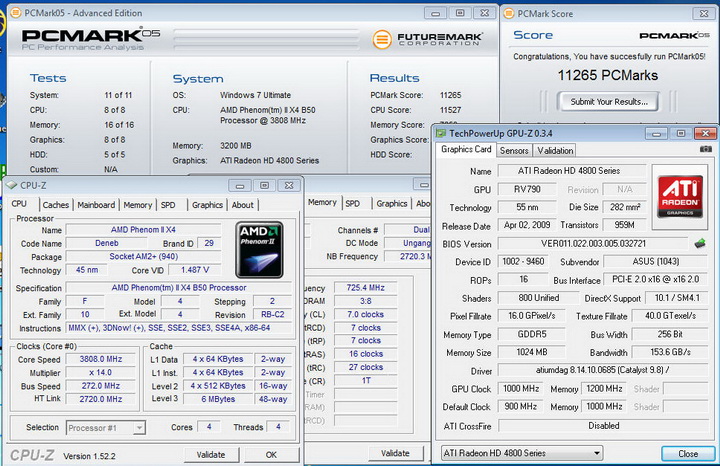This screenshot has height=466, width=720.
Task: Click the Core Speed 3808.0 MHz value
Action: pos(101,359)
